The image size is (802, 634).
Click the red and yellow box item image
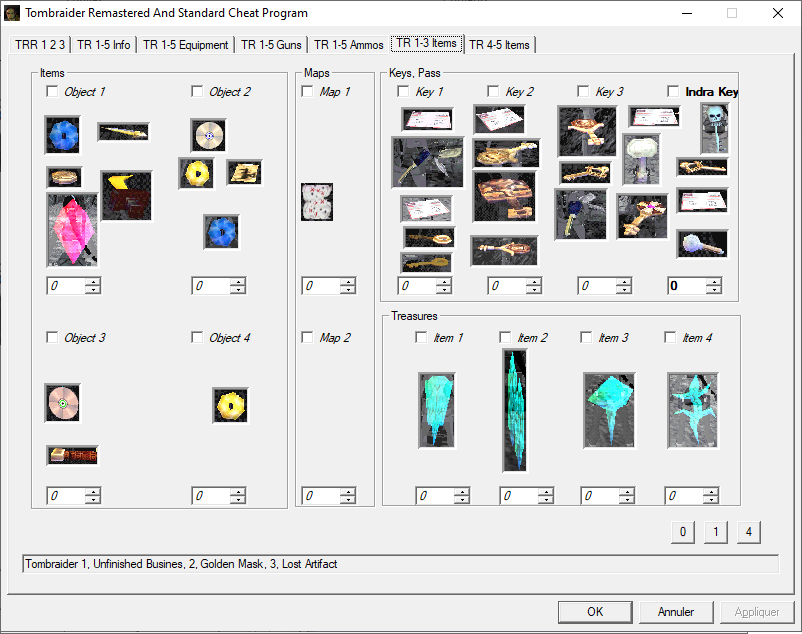pyautogui.click(x=126, y=196)
